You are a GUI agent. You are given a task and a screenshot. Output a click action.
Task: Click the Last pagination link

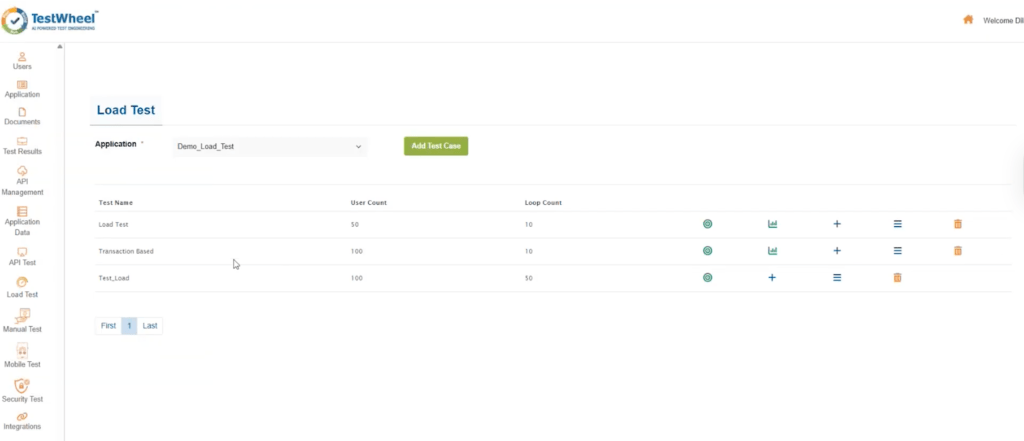pyautogui.click(x=150, y=326)
